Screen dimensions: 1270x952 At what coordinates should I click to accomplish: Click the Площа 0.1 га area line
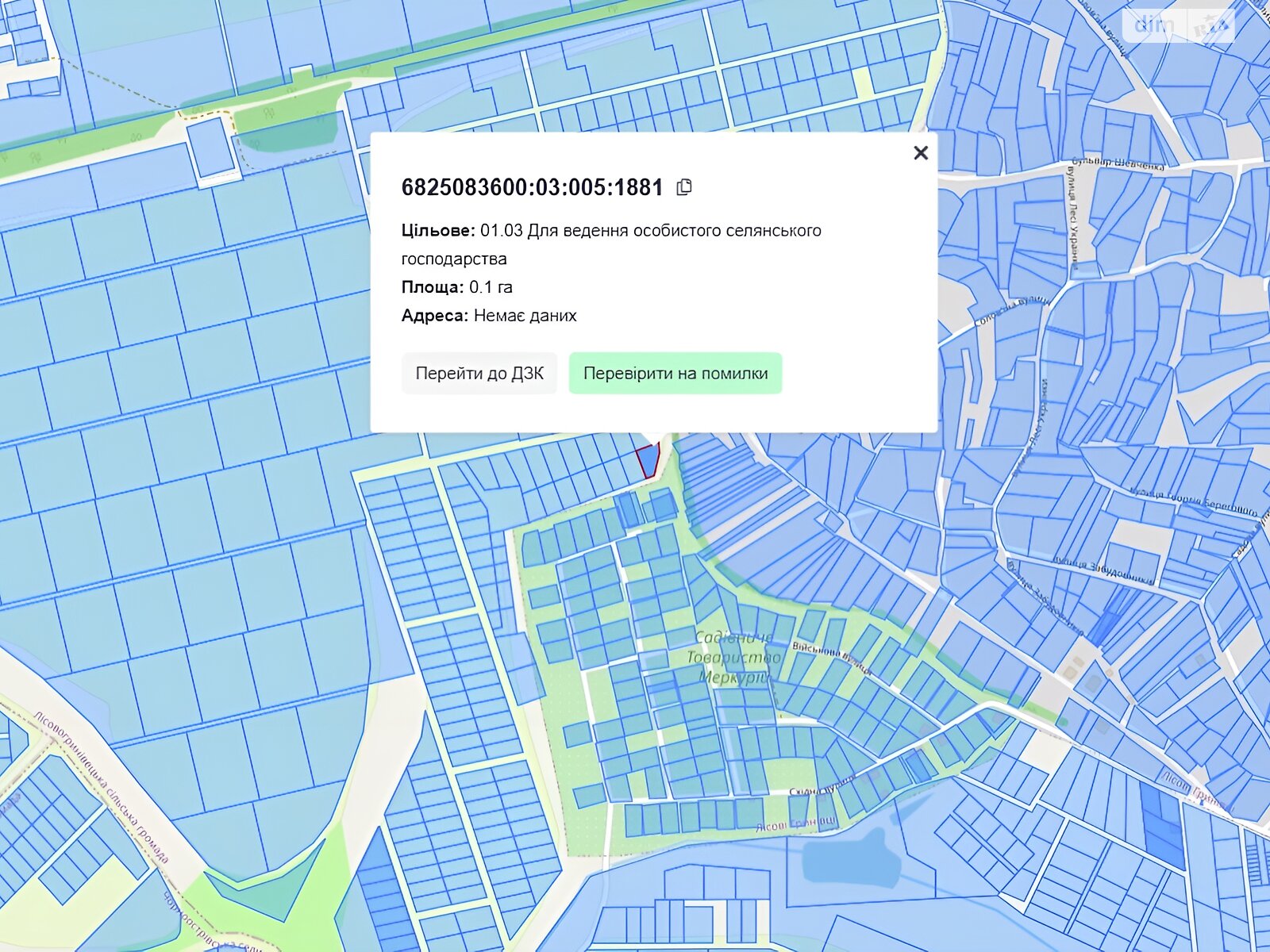pos(456,287)
